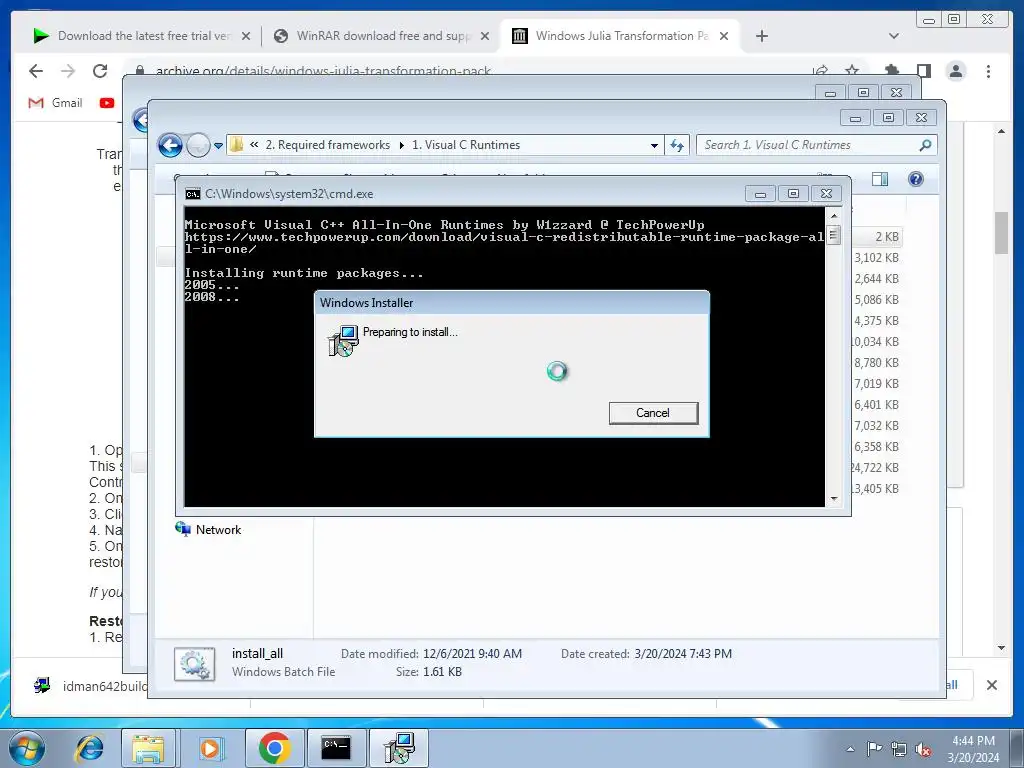Image resolution: width=1024 pixels, height=768 pixels.
Task: Switch to cmd window from taskbar
Action: [336, 748]
